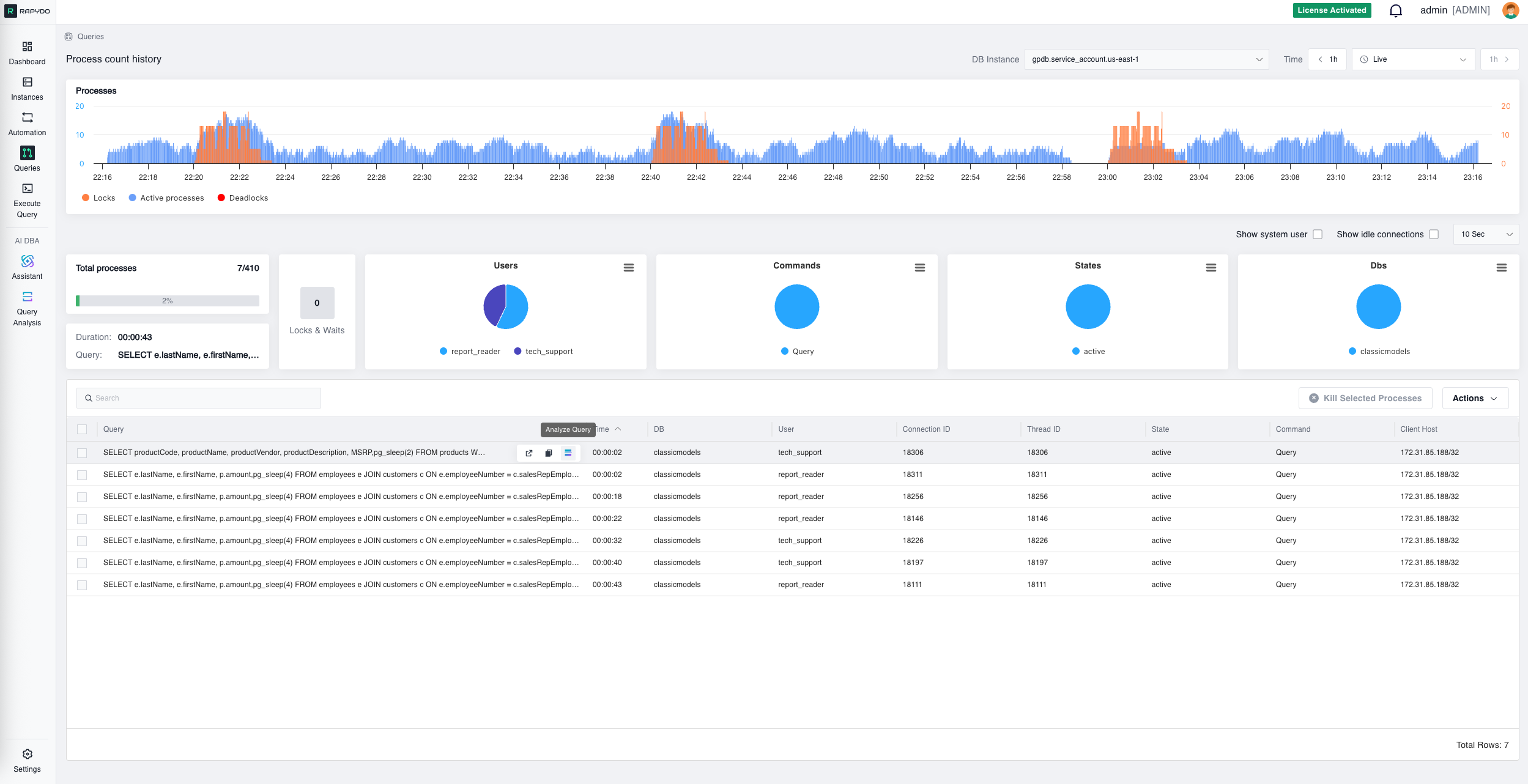Enable Show idle connections

[1434, 234]
